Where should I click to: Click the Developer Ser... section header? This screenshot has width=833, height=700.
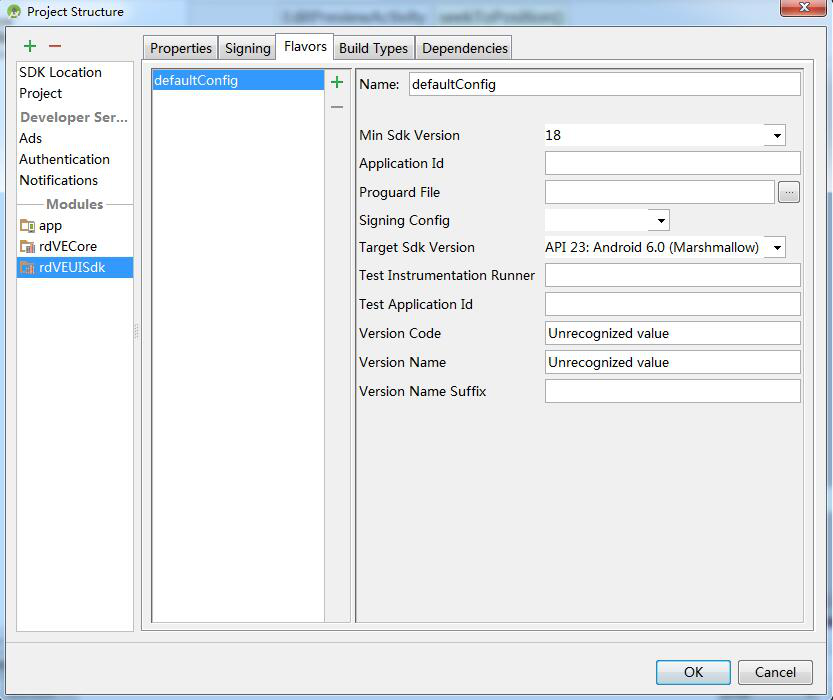tap(74, 117)
